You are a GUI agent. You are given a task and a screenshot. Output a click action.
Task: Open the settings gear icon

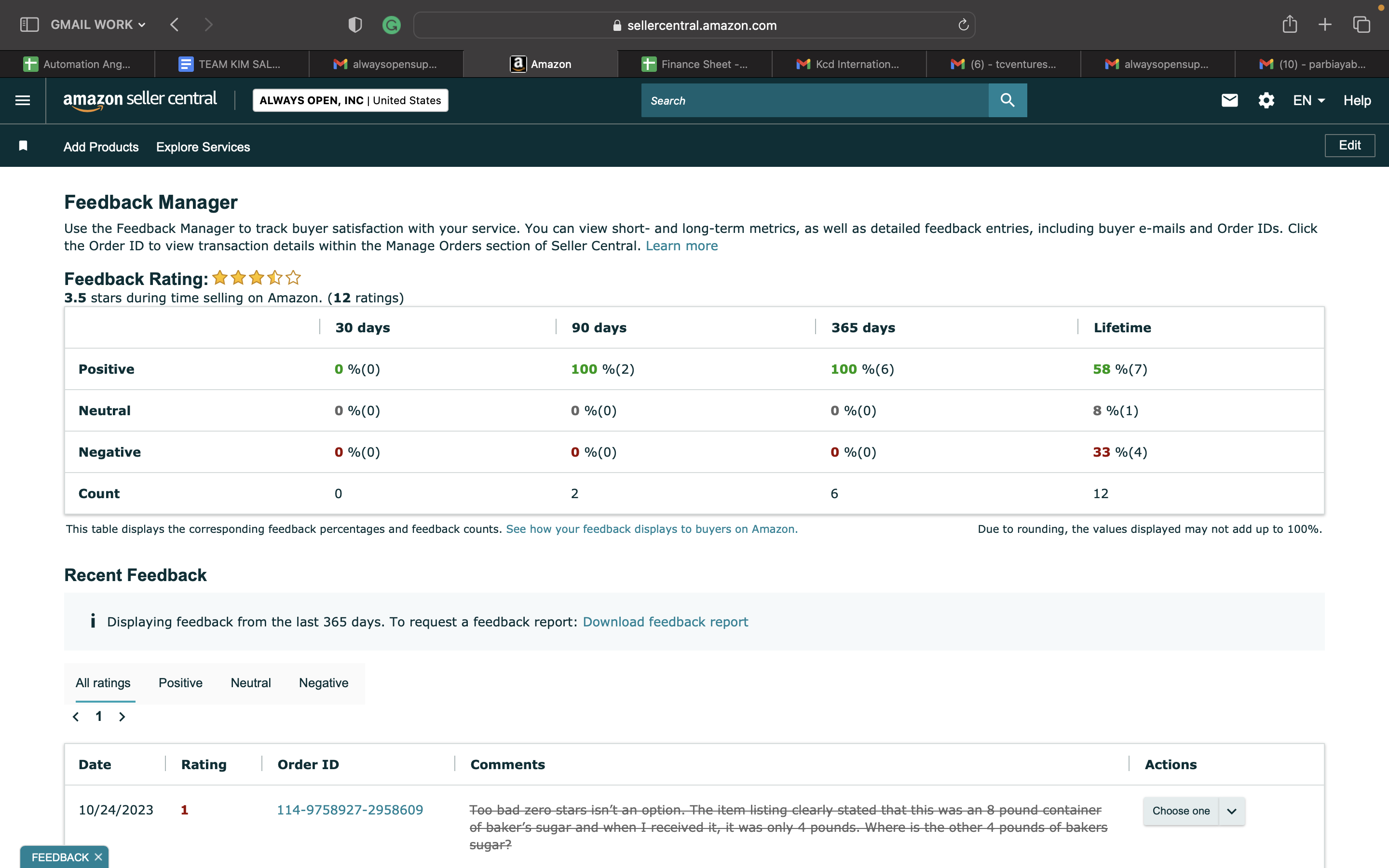pos(1266,100)
